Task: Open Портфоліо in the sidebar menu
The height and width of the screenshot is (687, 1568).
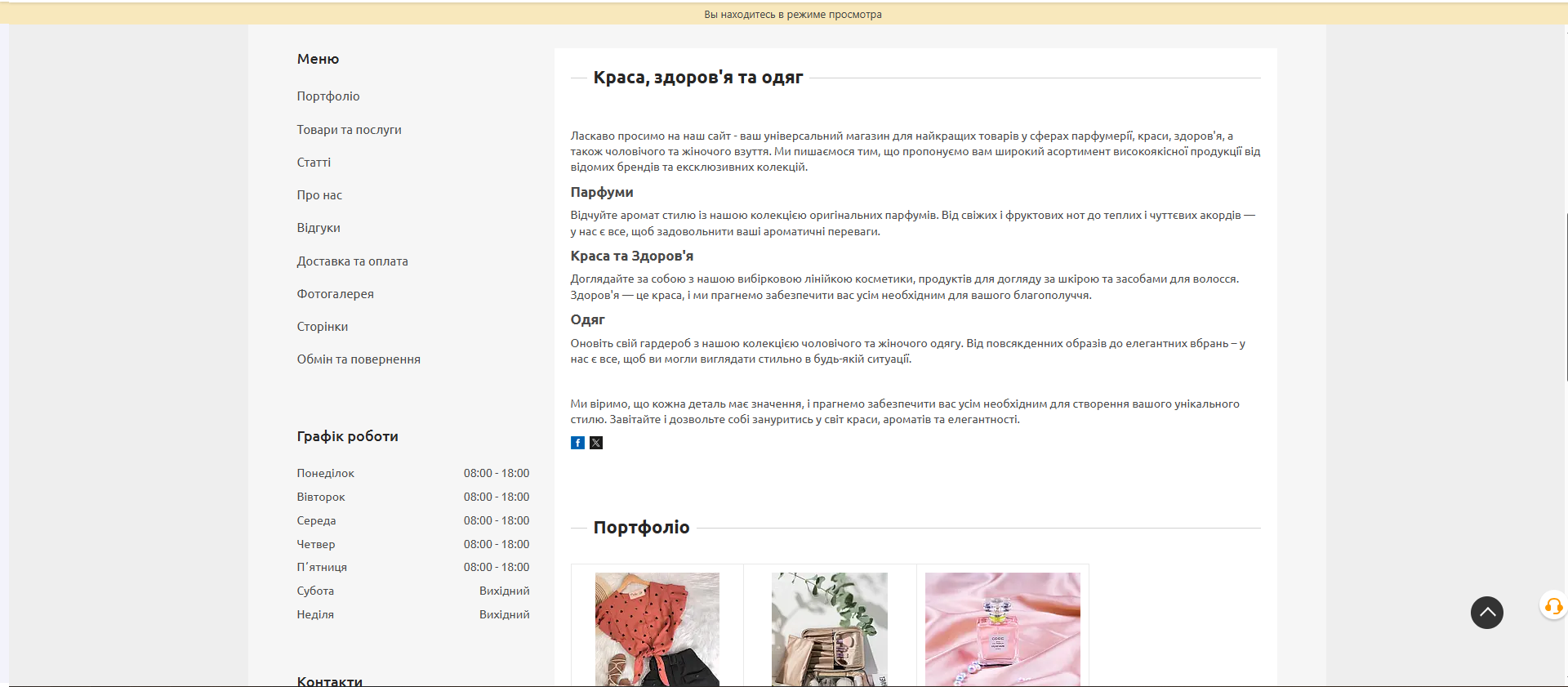Action: pos(328,96)
